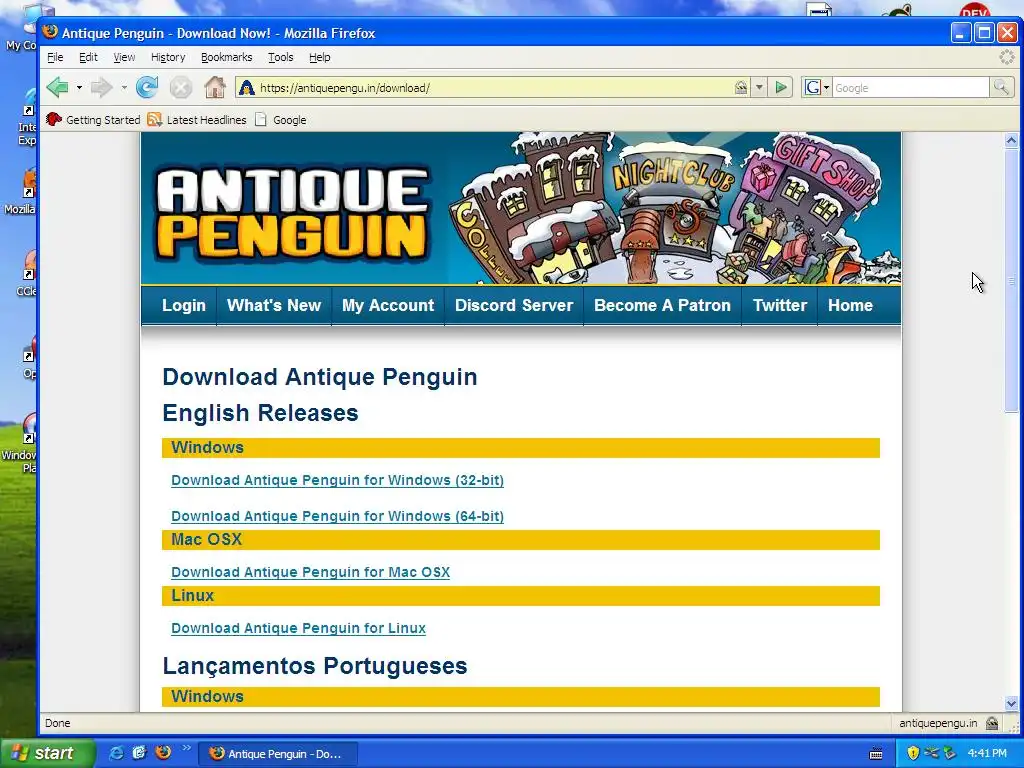The width and height of the screenshot is (1024, 768).
Task: Click the Lançamentos Portugueses heading
Action: coord(315,665)
